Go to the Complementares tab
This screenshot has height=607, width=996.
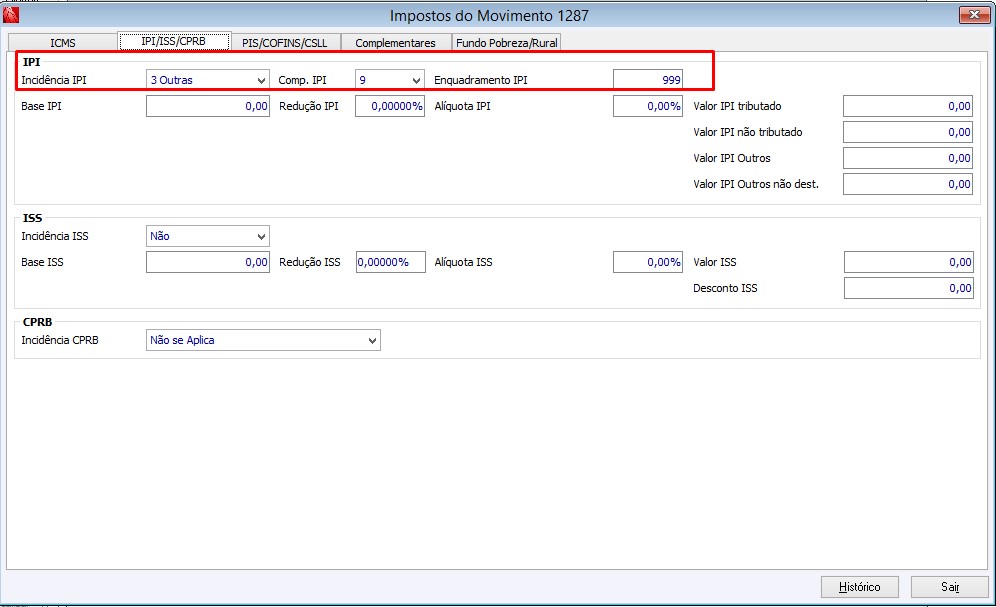coord(395,43)
